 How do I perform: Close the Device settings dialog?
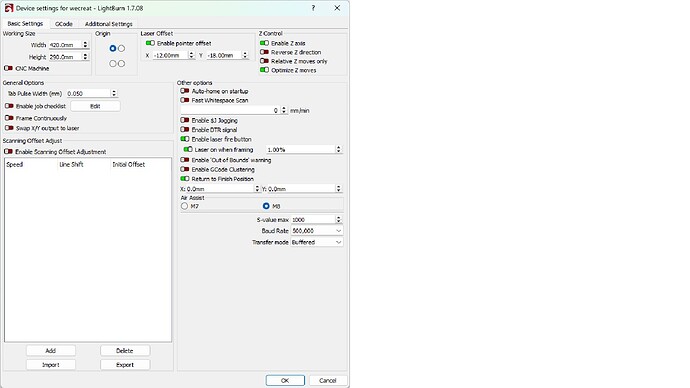[x=337, y=8]
